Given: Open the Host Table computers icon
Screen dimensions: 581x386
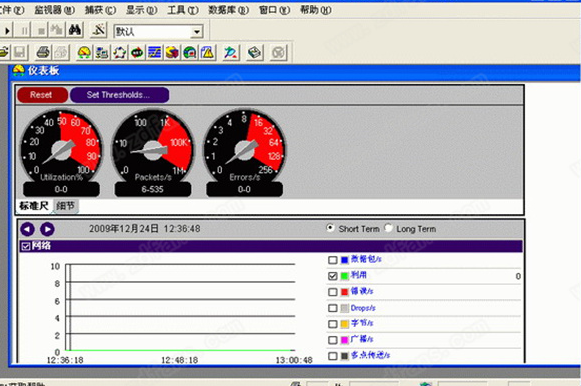Looking at the screenshot, I should point(102,53).
